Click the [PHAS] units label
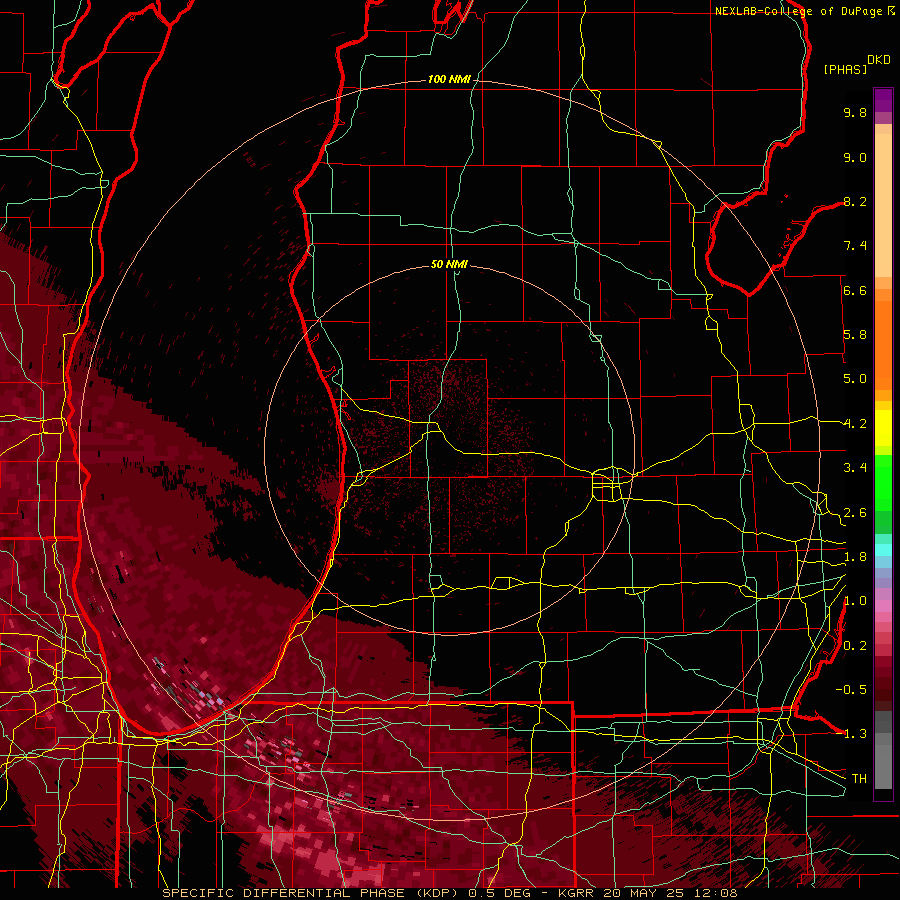This screenshot has height=900, width=900. [x=845, y=70]
